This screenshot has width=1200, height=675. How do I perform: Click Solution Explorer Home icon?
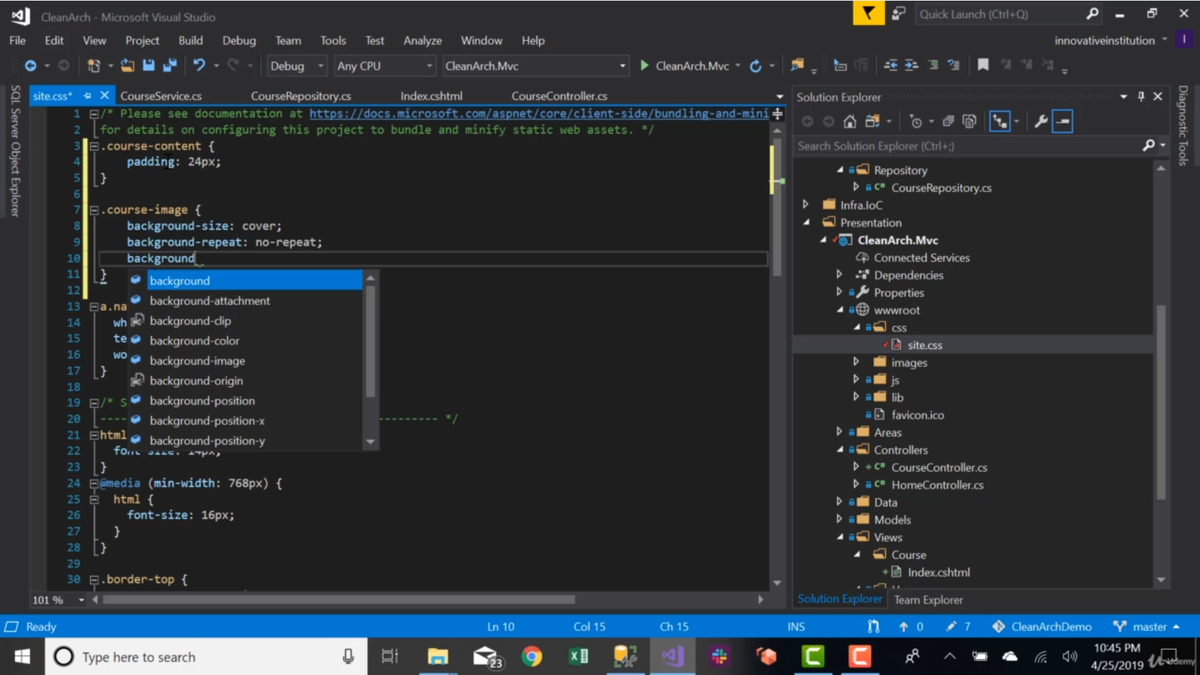click(850, 121)
